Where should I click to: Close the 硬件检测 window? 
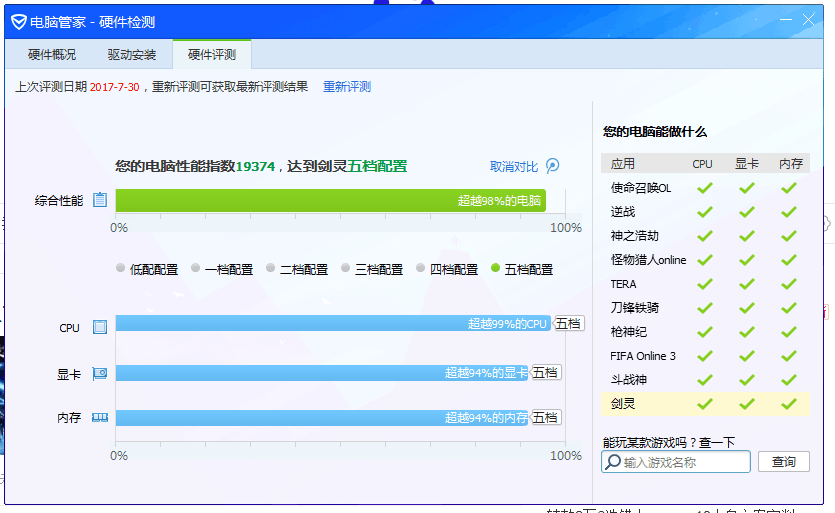pyautogui.click(x=808, y=20)
